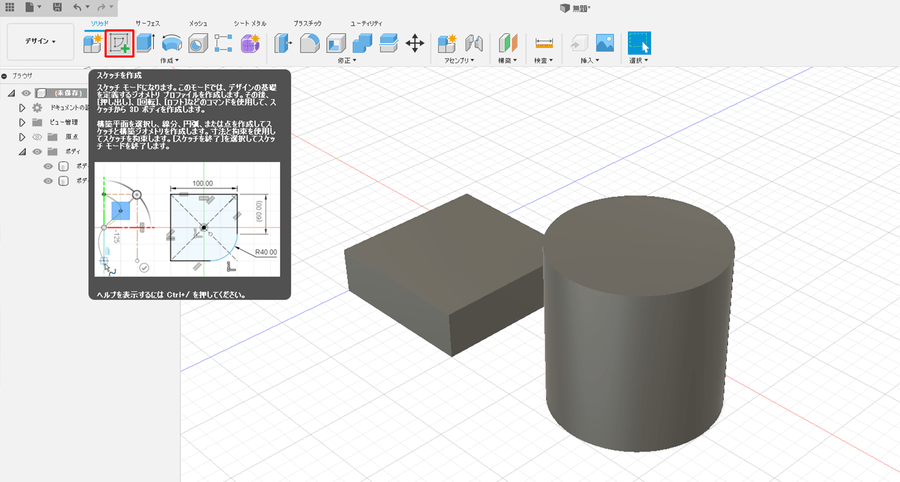
Task: Select the Combine tool
Action: (x=362, y=43)
